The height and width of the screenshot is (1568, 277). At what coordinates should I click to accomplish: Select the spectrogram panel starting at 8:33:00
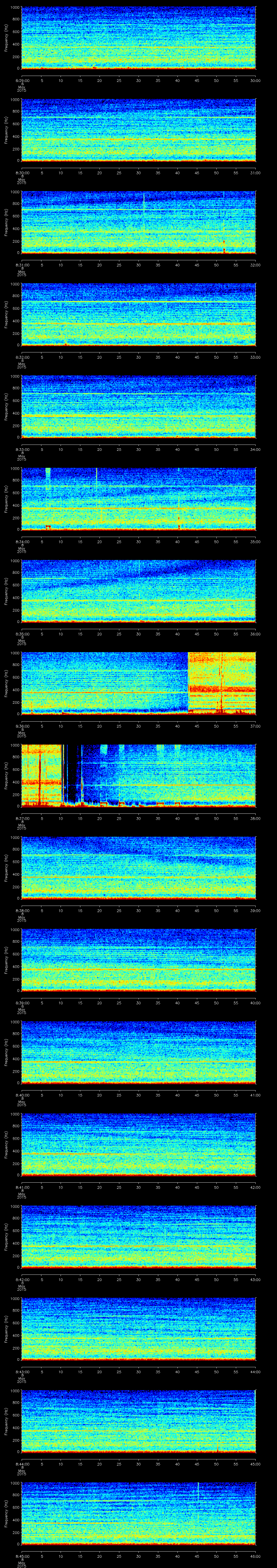[x=139, y=407]
